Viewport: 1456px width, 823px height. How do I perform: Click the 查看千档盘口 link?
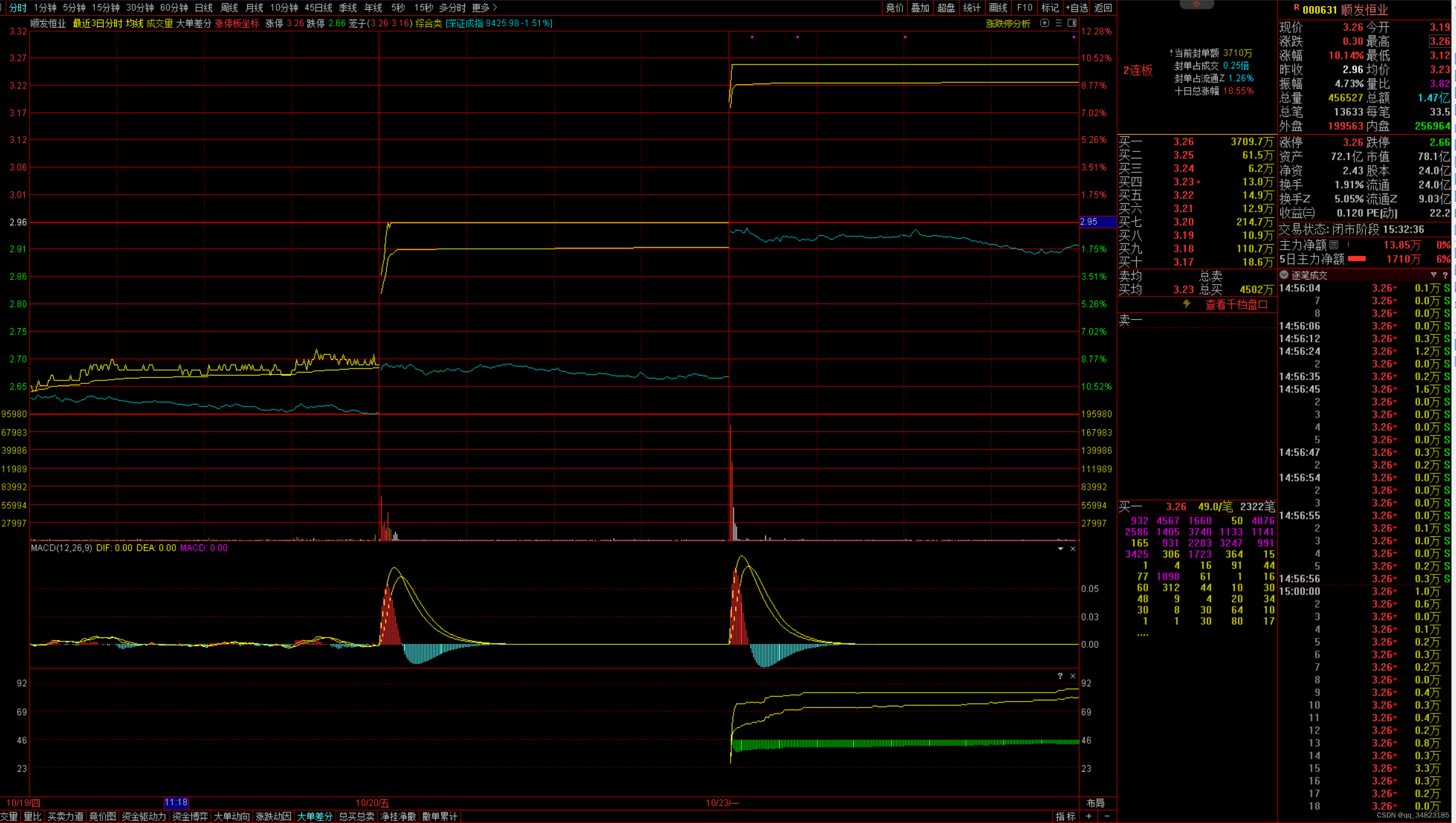pos(1236,304)
